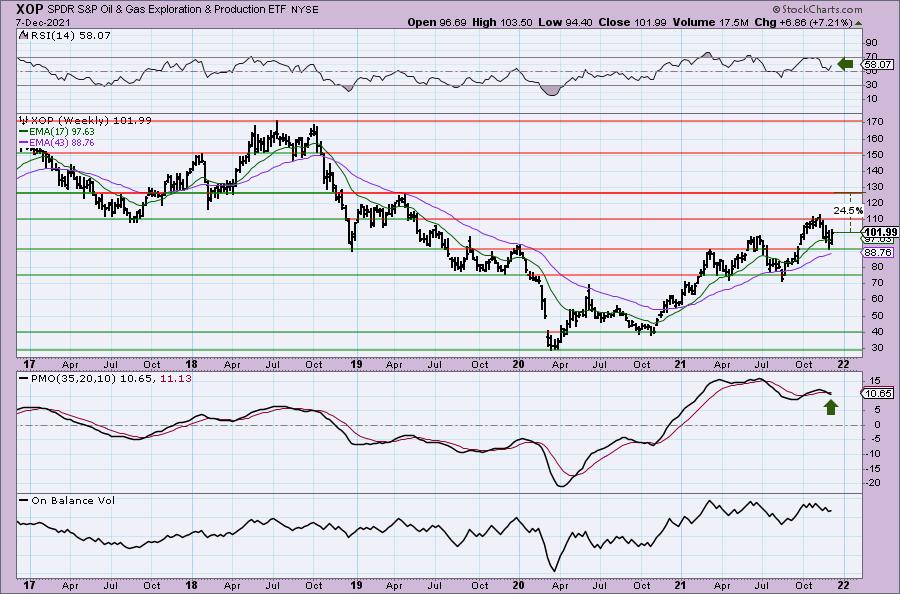Click the Open 96.69 value
This screenshot has height=594, width=900.
(438, 22)
